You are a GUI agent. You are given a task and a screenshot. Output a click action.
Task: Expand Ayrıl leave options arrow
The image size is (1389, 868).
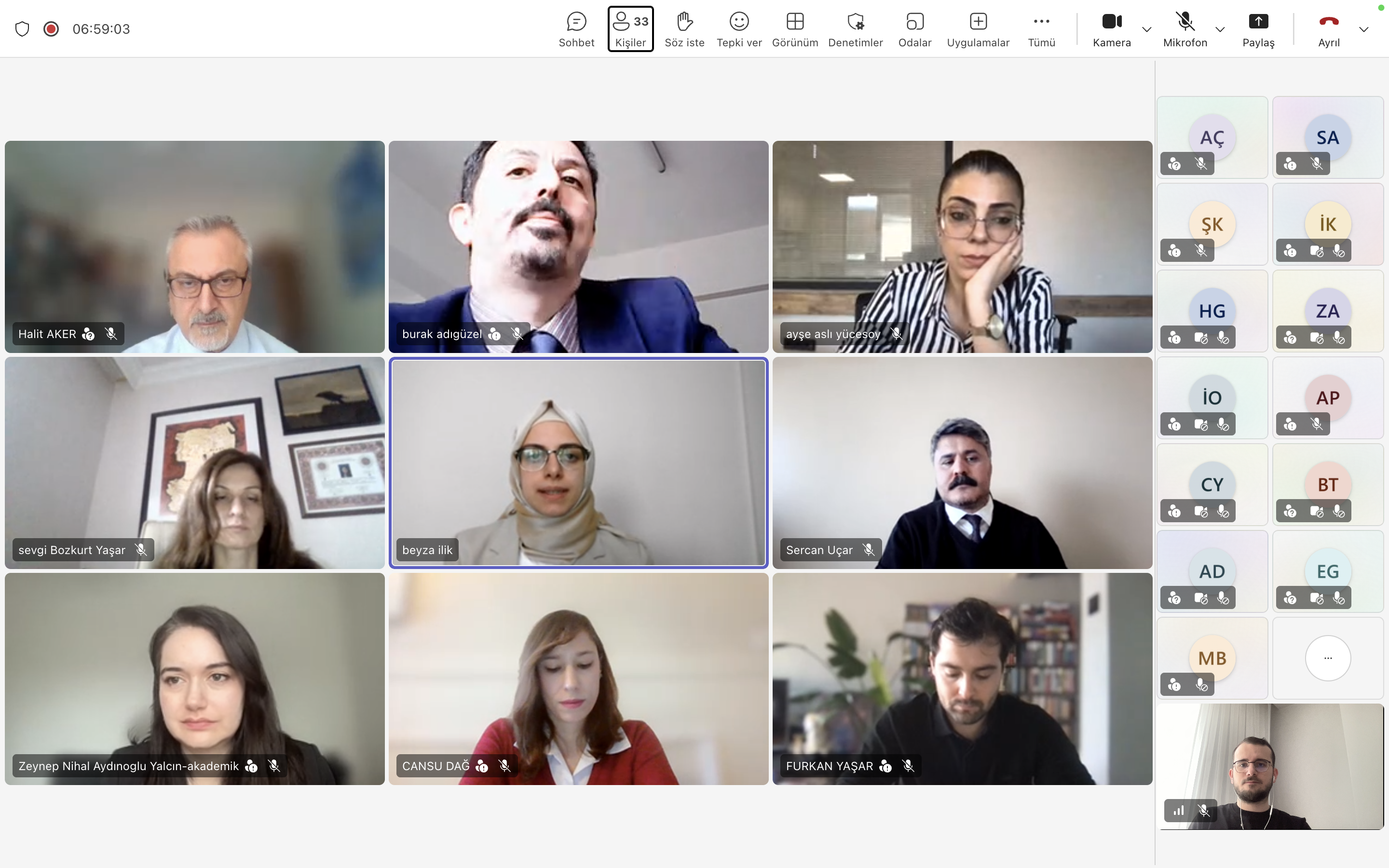(1364, 29)
